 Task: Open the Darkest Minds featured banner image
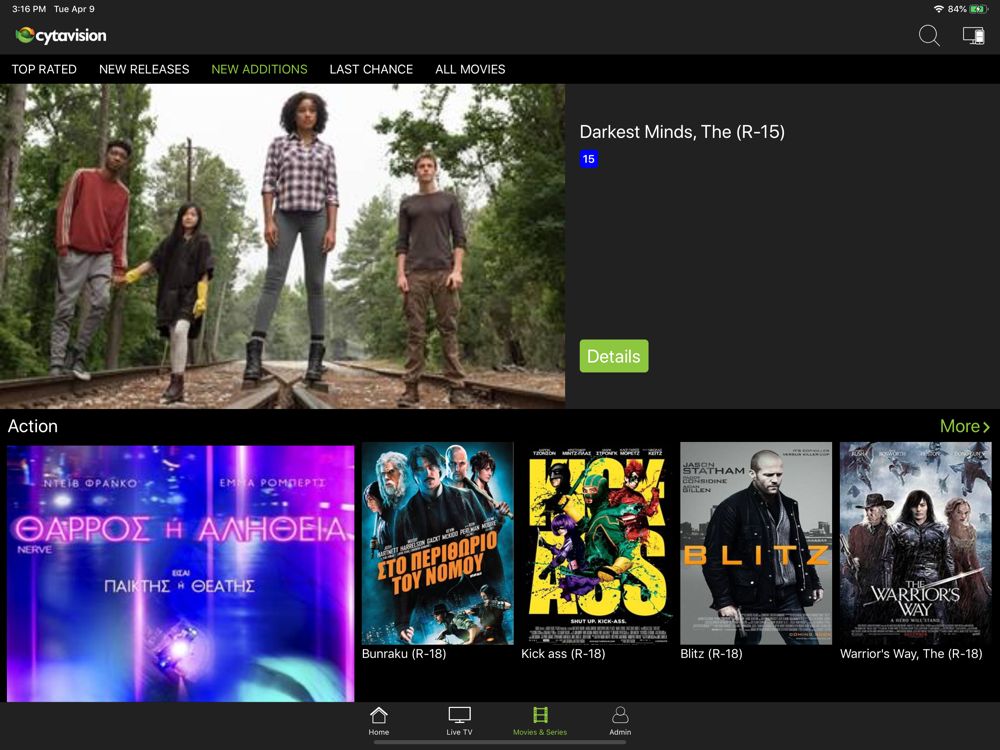click(x=283, y=246)
